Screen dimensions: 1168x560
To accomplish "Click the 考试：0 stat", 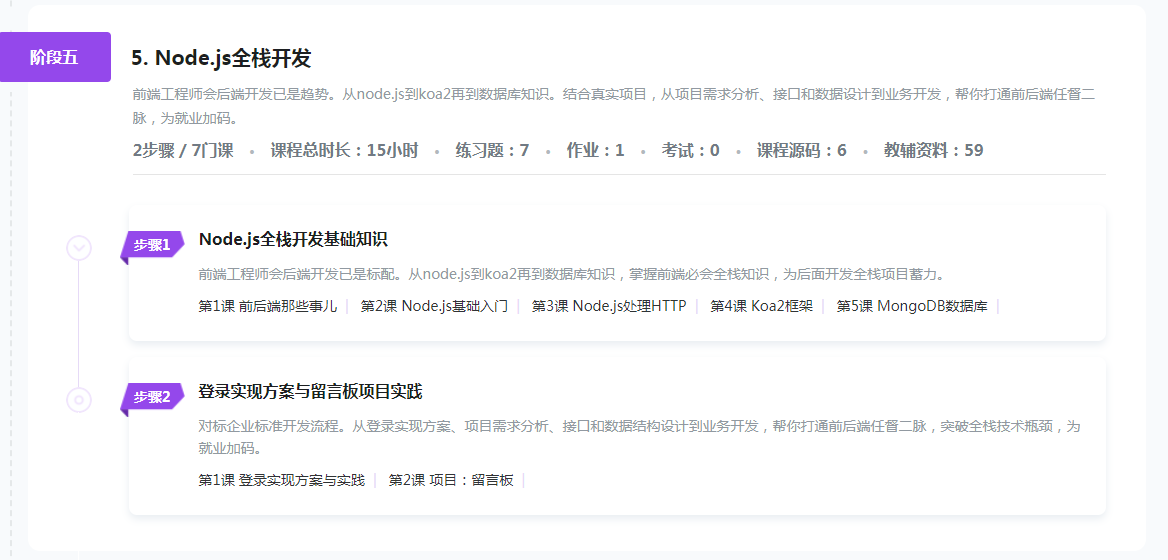I will 691,150.
